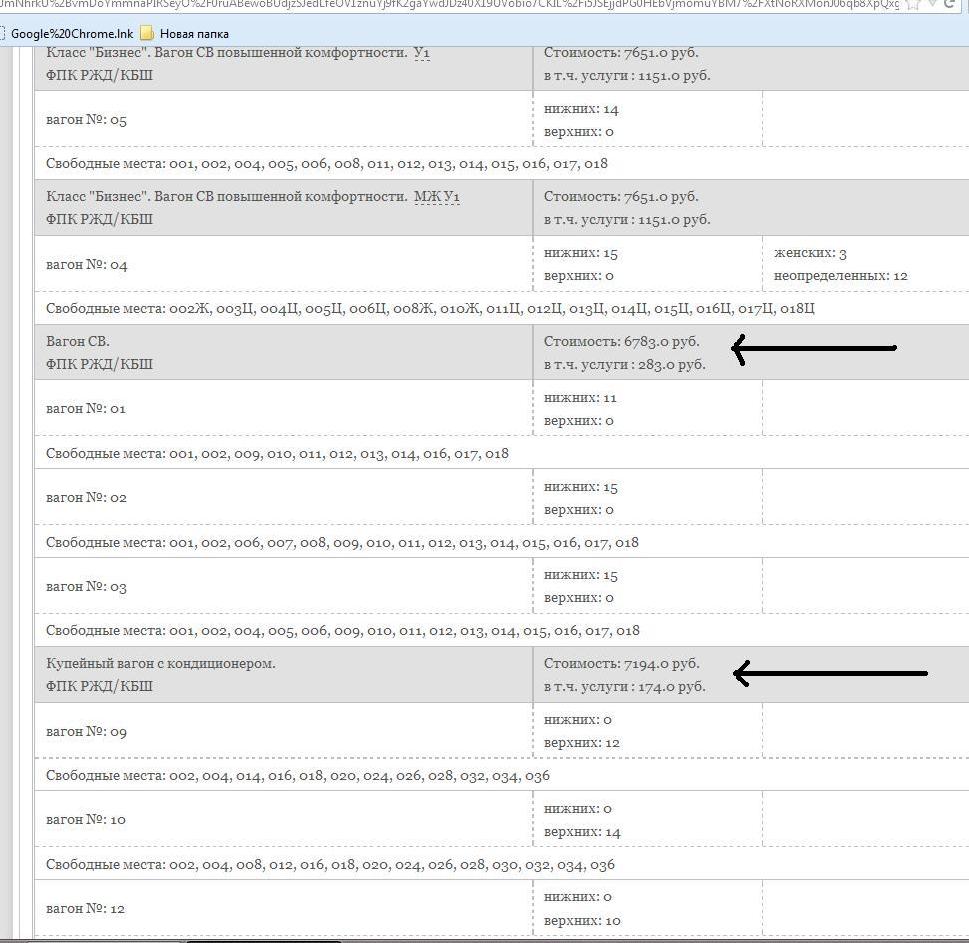The width and height of the screenshot is (969, 943).
Task: Click the У1 abbreviation in first Бизнес row
Action: pyautogui.click(x=421, y=52)
